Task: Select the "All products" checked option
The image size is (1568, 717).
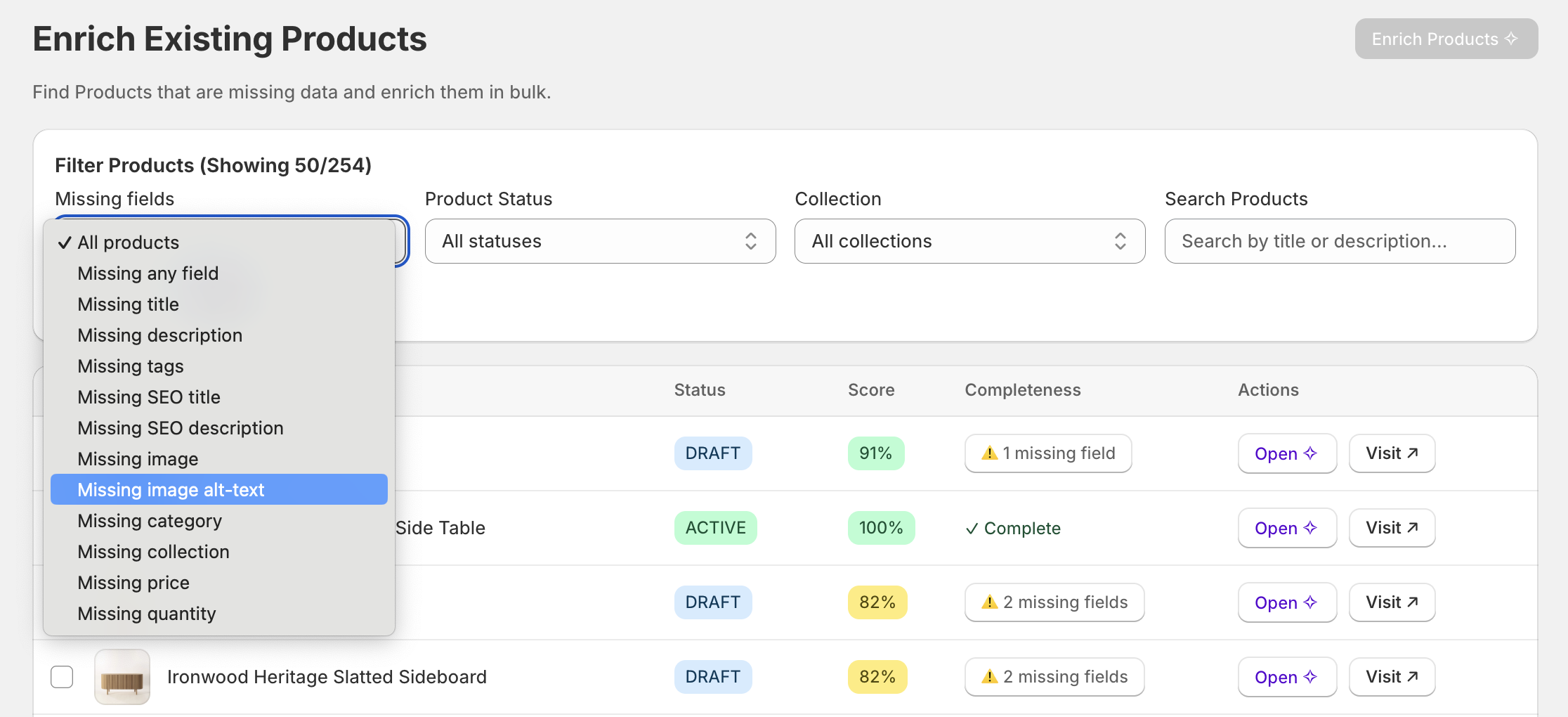Action: click(129, 242)
